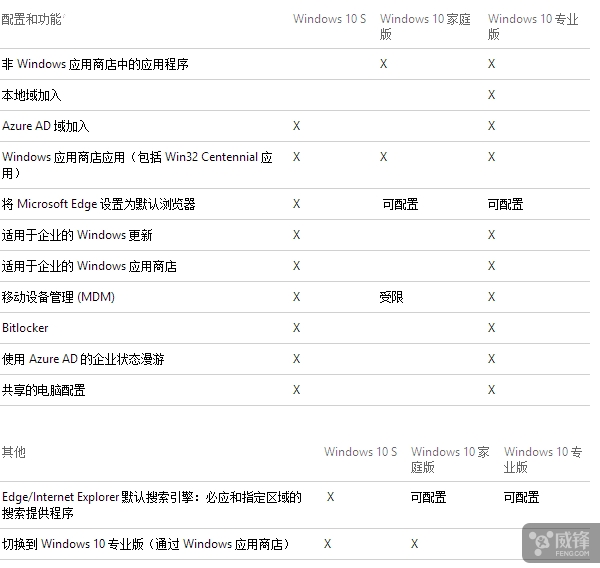Screen dimensions: 600x568
Task: Click '可配置' under 家庭版 in Edge default browser row
Action: click(400, 204)
